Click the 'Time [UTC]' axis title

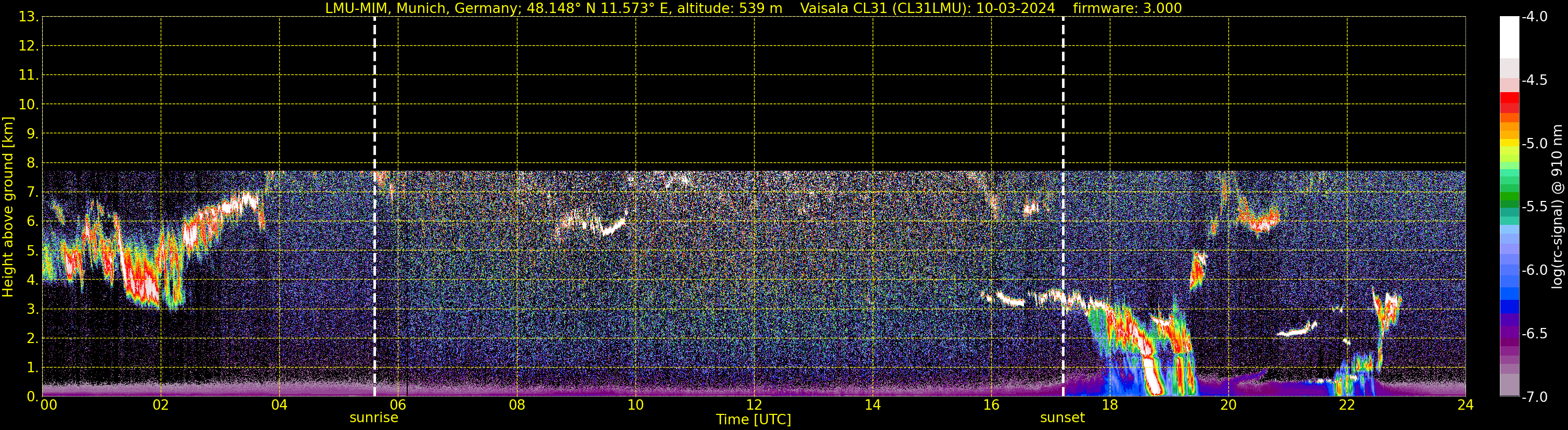tap(754, 420)
